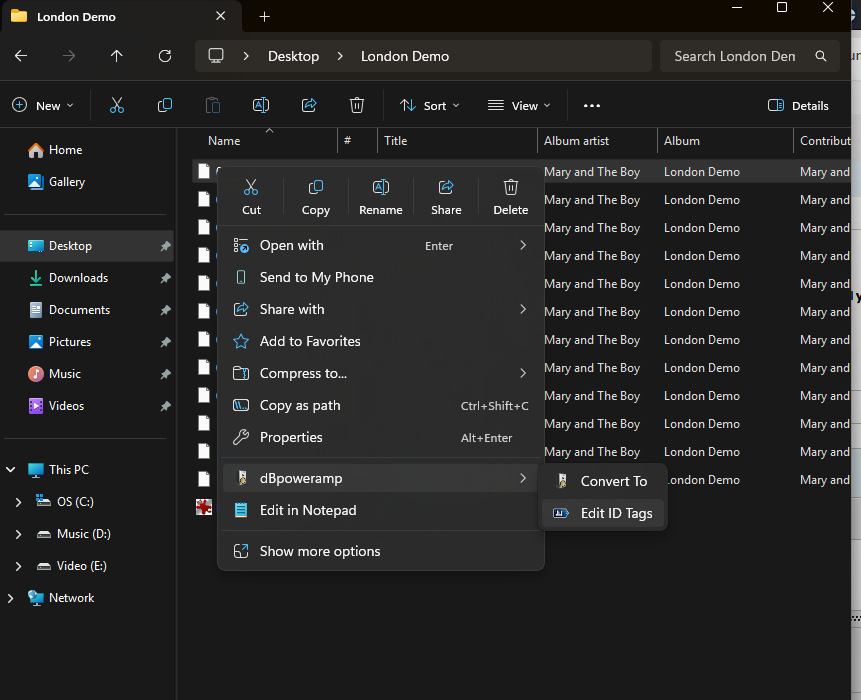
Task: Click Cut icon in context menu
Action: tap(251, 195)
